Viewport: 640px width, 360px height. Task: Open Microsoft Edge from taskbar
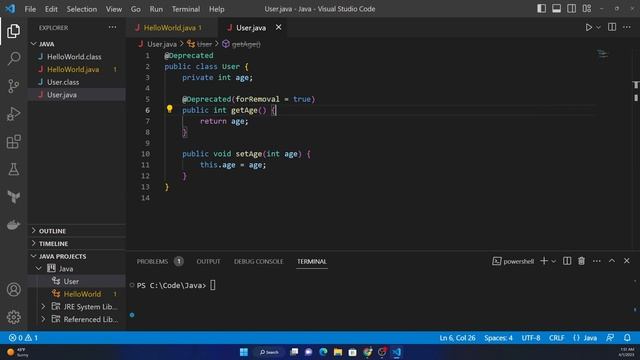323,352
